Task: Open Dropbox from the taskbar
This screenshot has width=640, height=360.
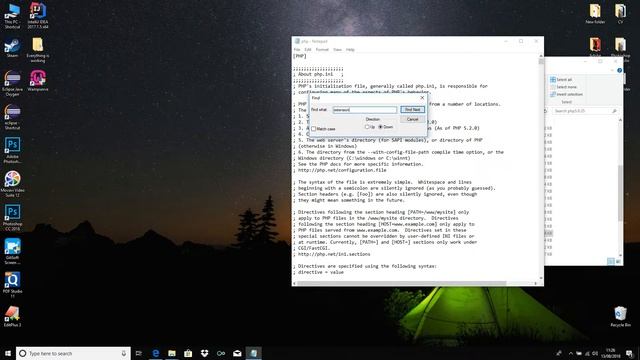Action: [x=204, y=353]
